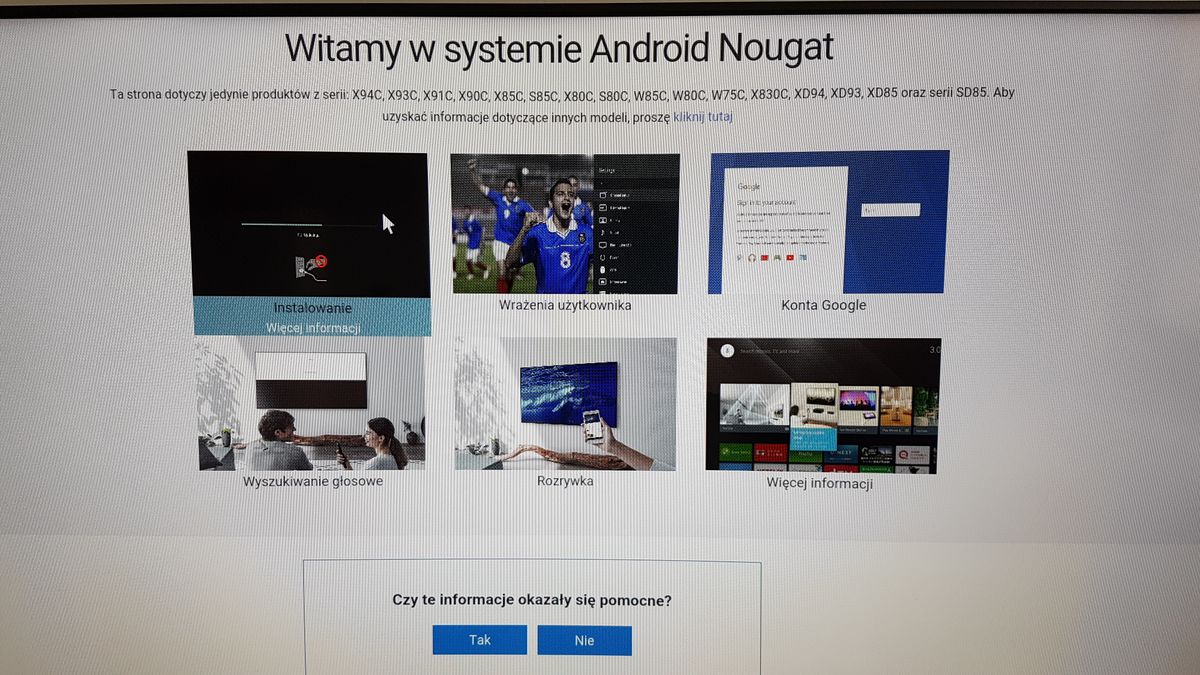1200x675 pixels.
Task: Open the Konta Google caption link
Action: point(824,305)
